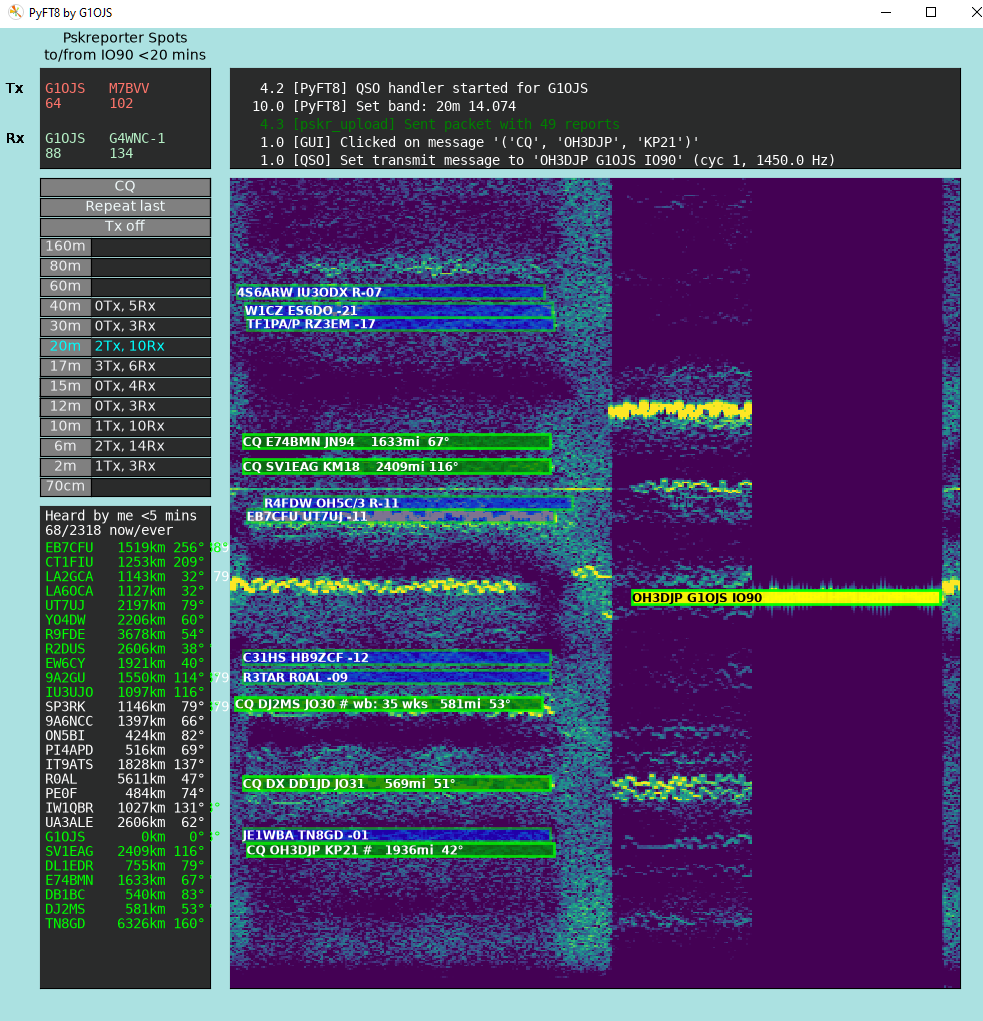The width and height of the screenshot is (983, 1021).
Task: Click heard station IT9ATS 1828km
Action: pyautogui.click(x=124, y=764)
